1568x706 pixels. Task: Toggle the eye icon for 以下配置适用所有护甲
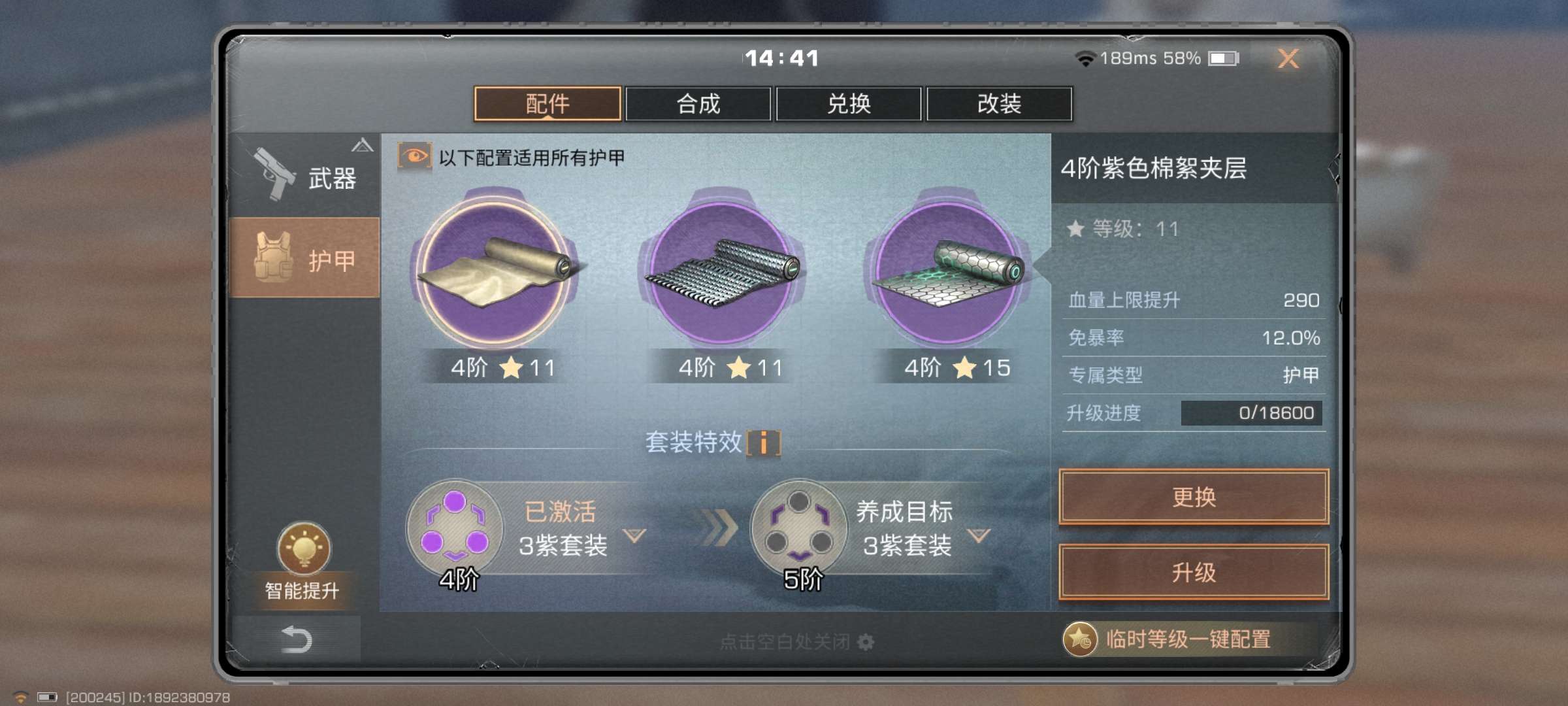coord(414,157)
